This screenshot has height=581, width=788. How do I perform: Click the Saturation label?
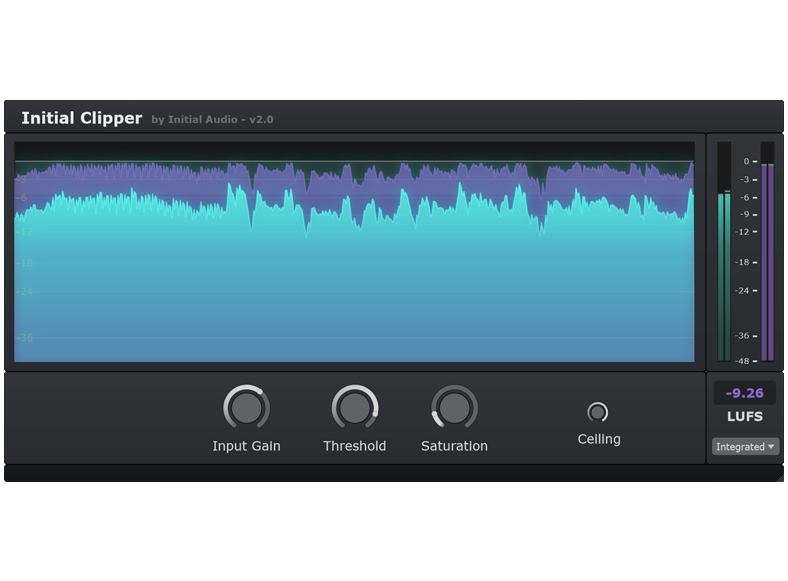(454, 446)
